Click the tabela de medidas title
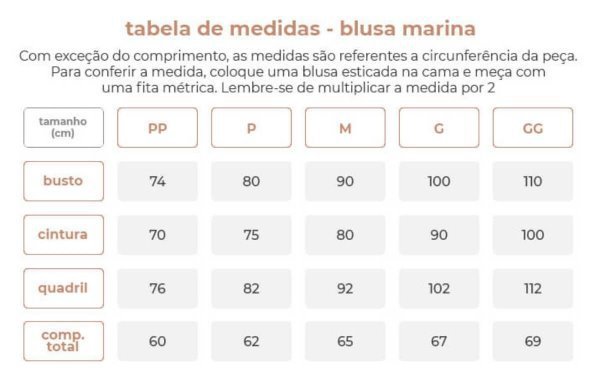This screenshot has width=600, height=380. (x=300, y=28)
